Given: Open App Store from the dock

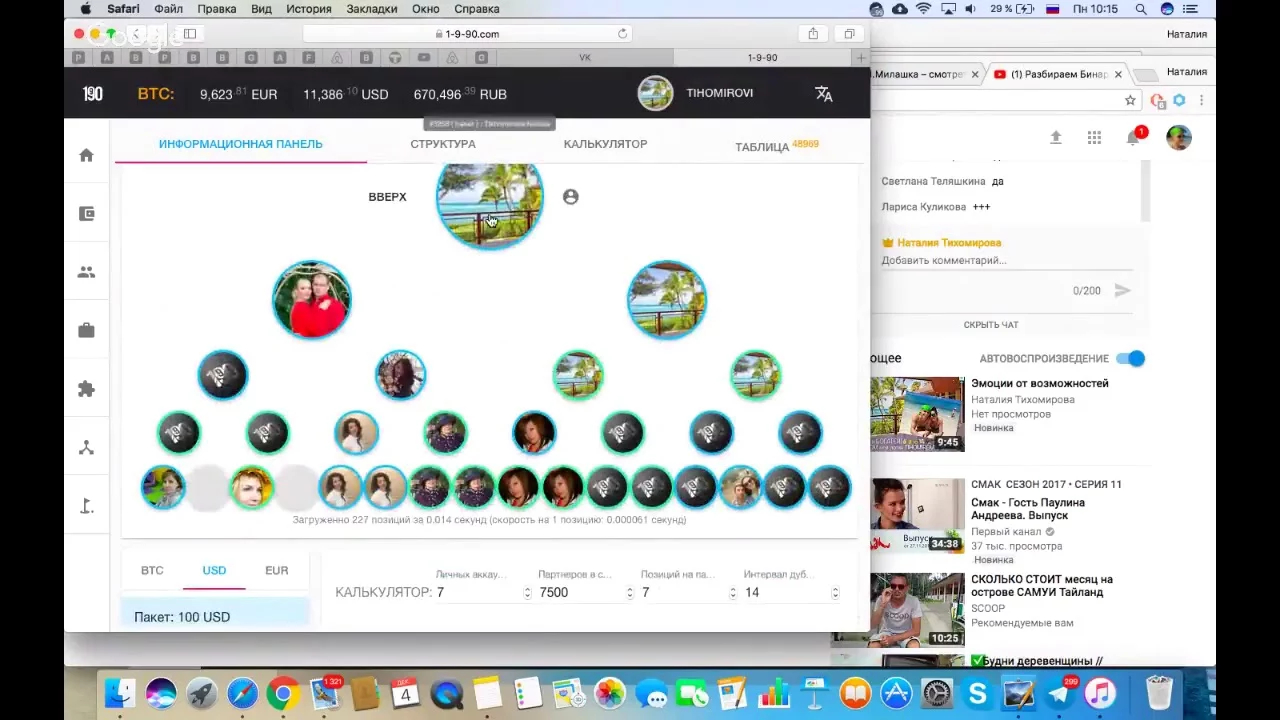Looking at the screenshot, I should coord(896,692).
